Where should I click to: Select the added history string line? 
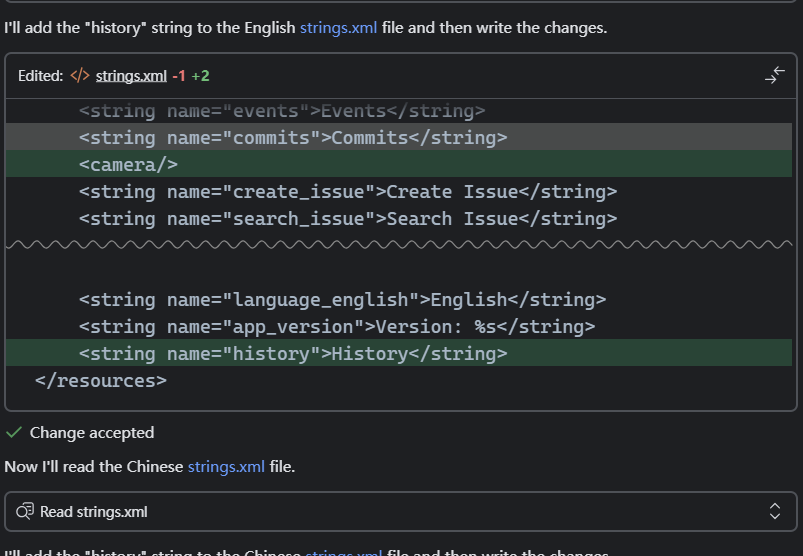pos(399,353)
